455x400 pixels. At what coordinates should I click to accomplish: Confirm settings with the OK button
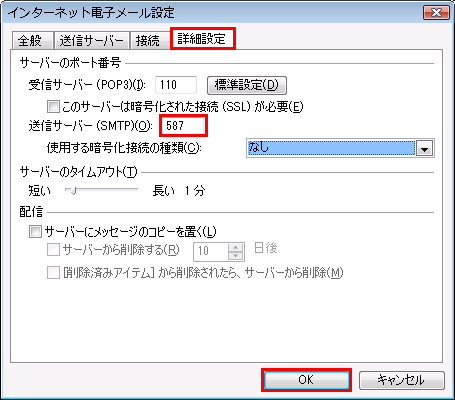306,380
